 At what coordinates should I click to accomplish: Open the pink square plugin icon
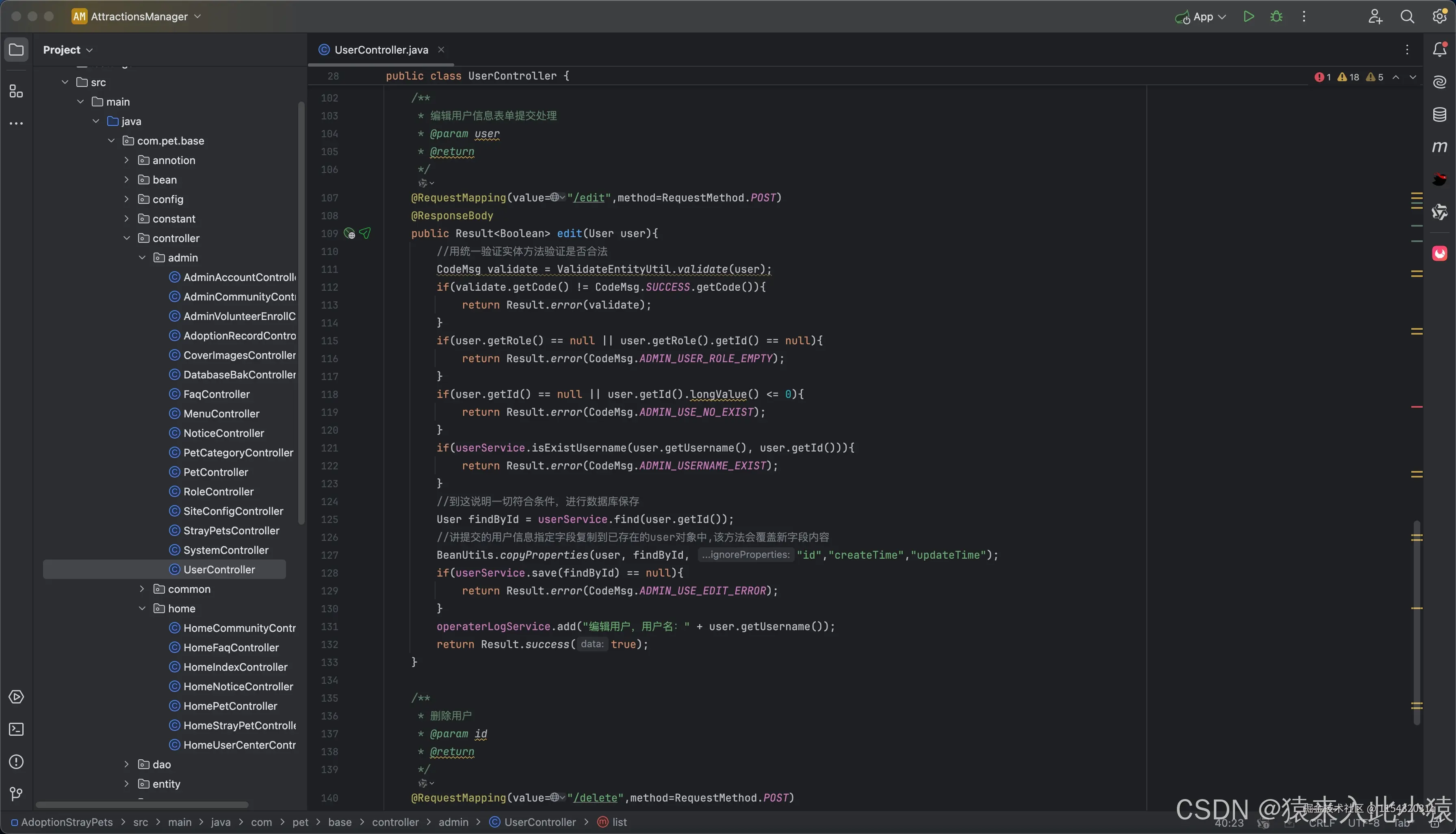pos(1439,253)
